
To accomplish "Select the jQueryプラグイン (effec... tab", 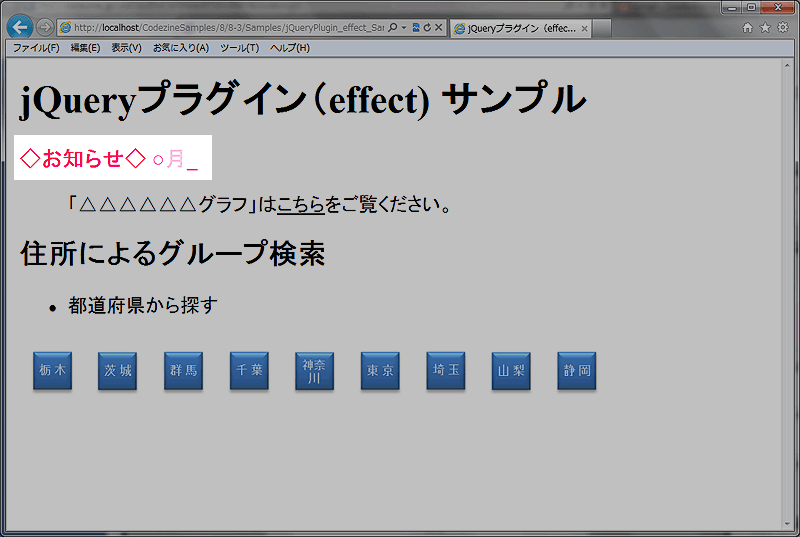I will point(519,29).
